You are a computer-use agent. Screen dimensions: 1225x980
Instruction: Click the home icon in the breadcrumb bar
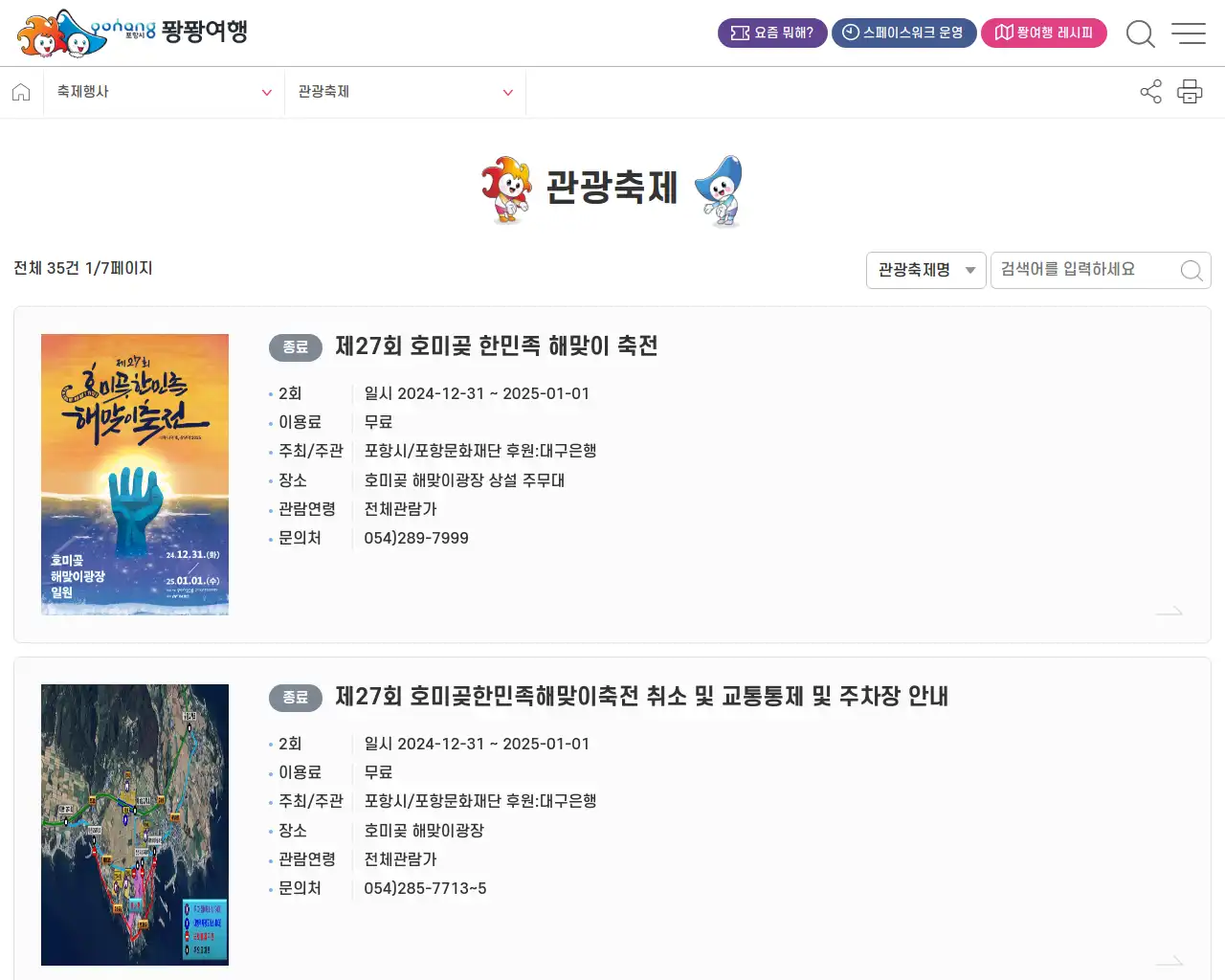coord(21,92)
